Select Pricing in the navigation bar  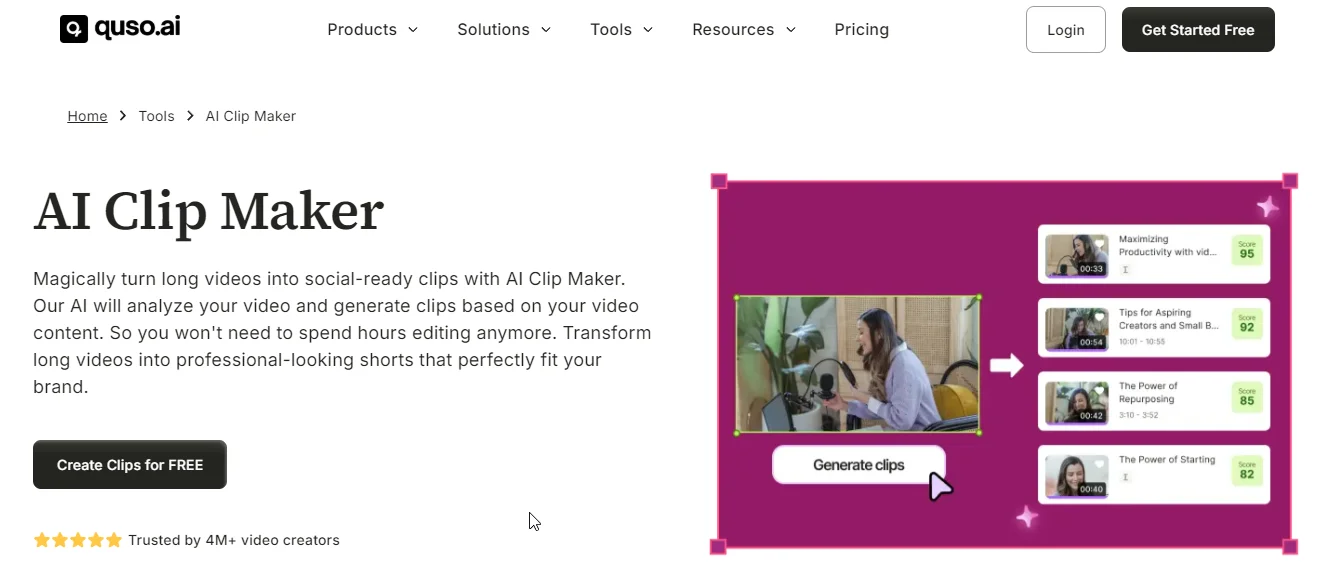pyautogui.click(x=861, y=29)
